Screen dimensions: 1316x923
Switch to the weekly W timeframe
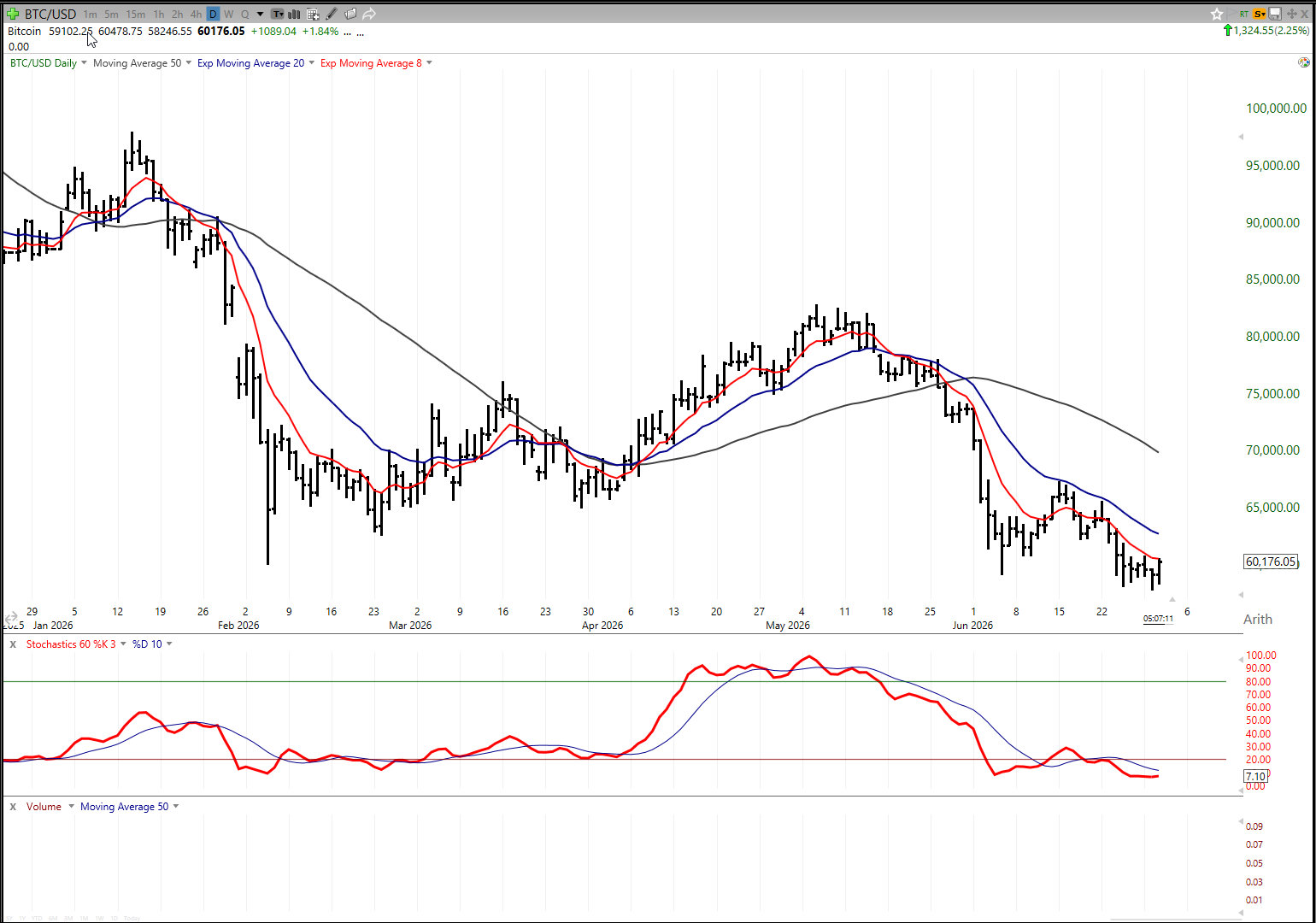pos(228,14)
